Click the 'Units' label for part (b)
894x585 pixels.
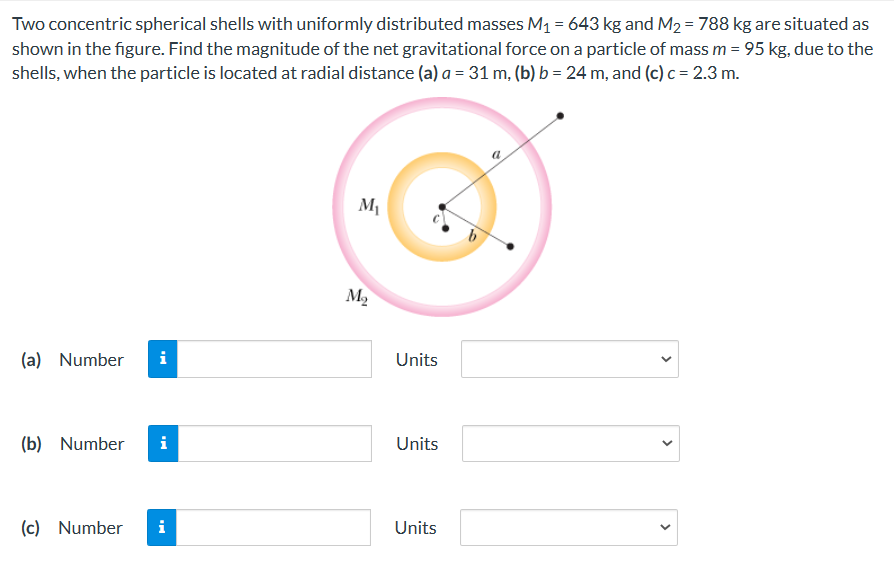(x=415, y=443)
